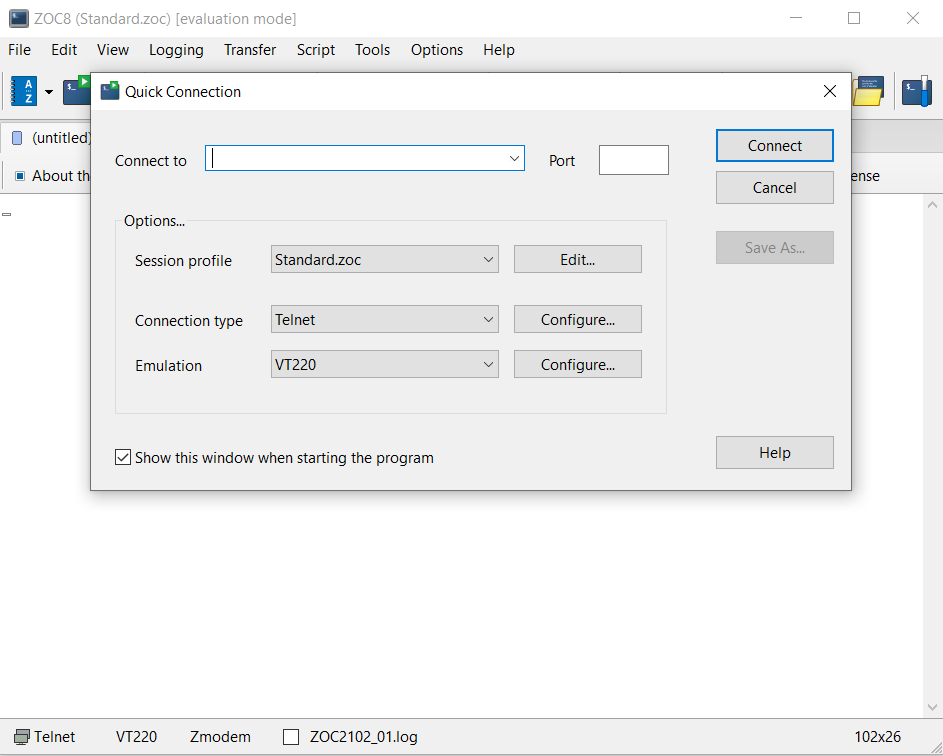
Task: Open the Script menu
Action: (316, 50)
